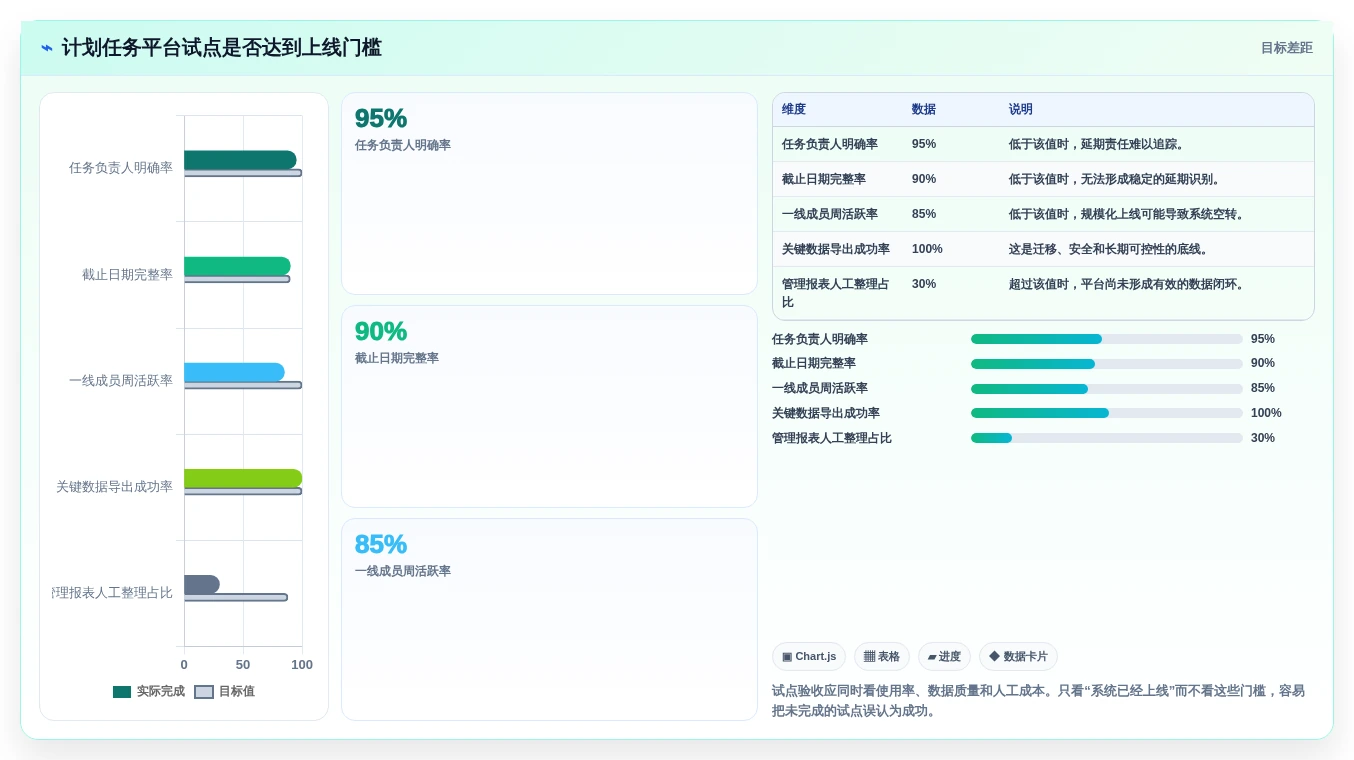Click the 数据 column header
This screenshot has width=1354, height=760.
click(x=924, y=110)
